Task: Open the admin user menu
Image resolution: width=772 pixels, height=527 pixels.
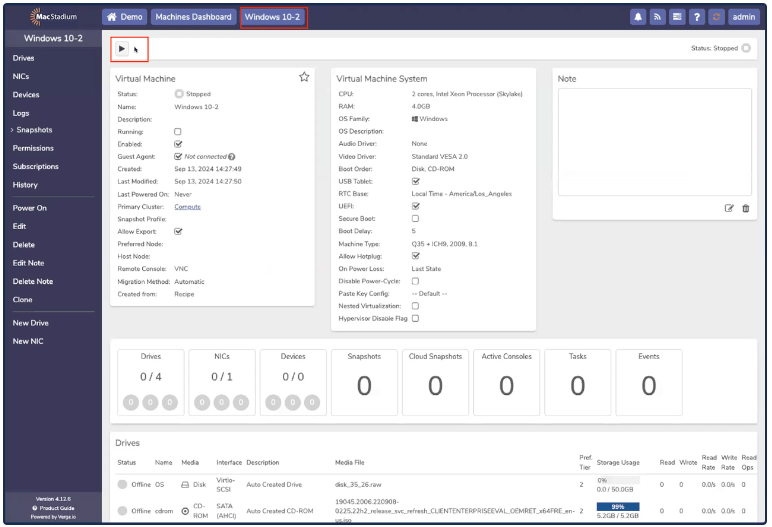Action: pyautogui.click(x=743, y=17)
